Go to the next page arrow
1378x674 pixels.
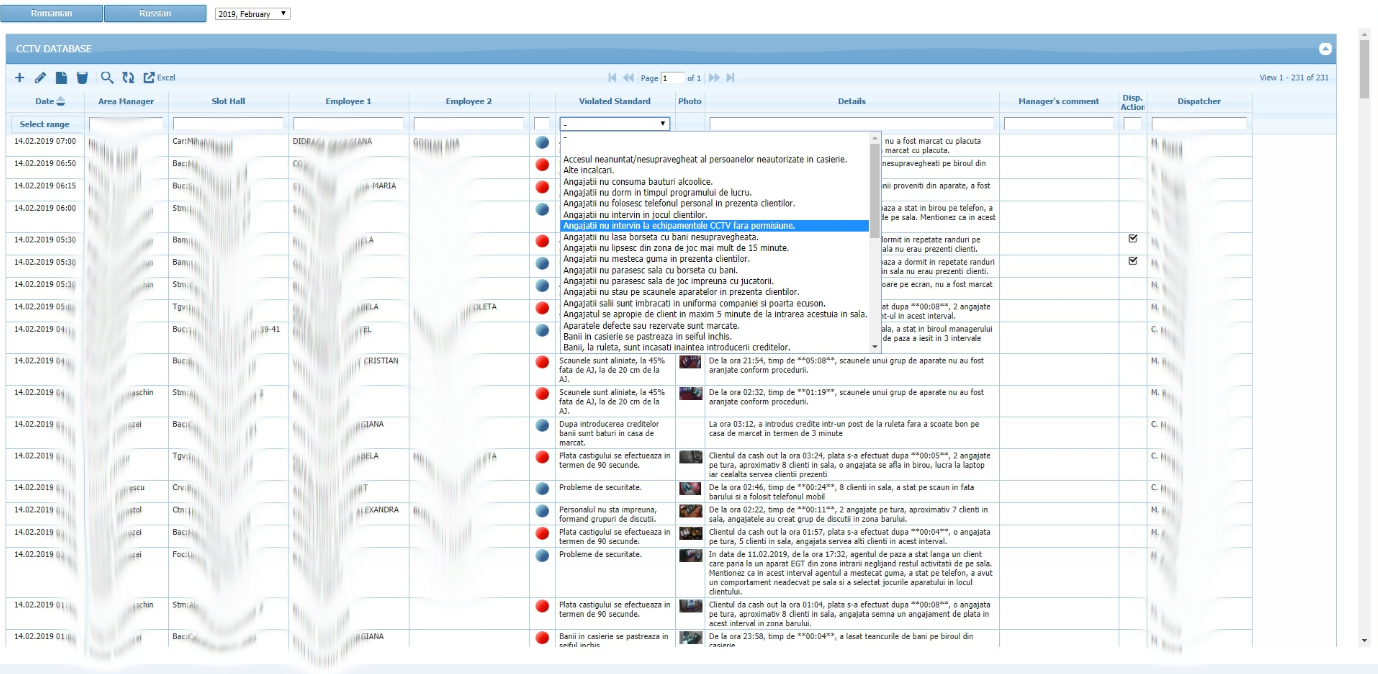pyautogui.click(x=714, y=77)
